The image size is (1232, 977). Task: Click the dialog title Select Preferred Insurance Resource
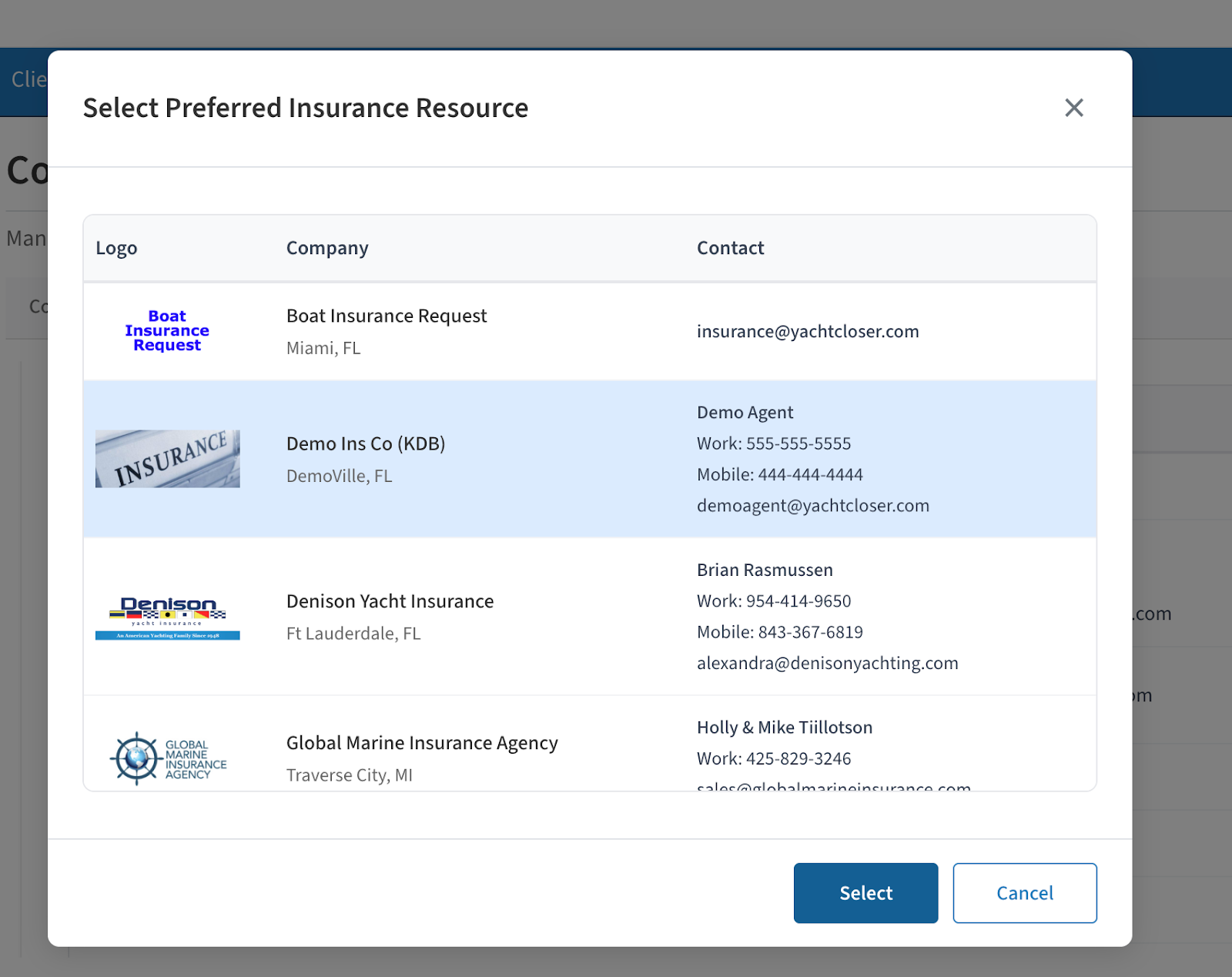(306, 108)
